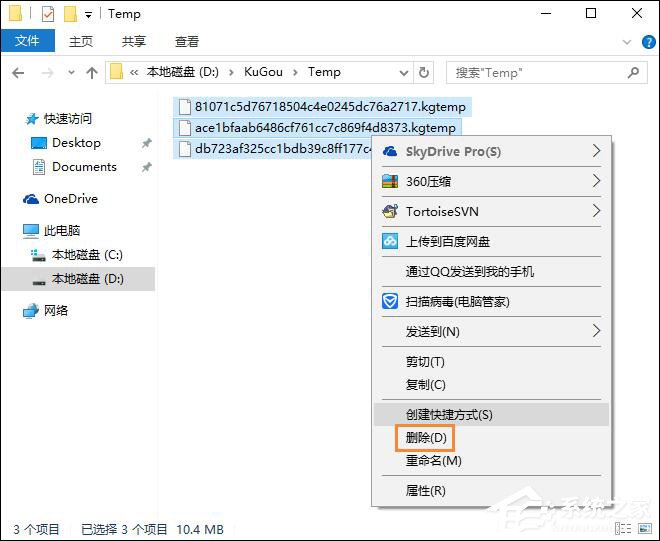The height and width of the screenshot is (541, 660).
Task: Expand the ribbon with the chevron
Action: point(627,42)
